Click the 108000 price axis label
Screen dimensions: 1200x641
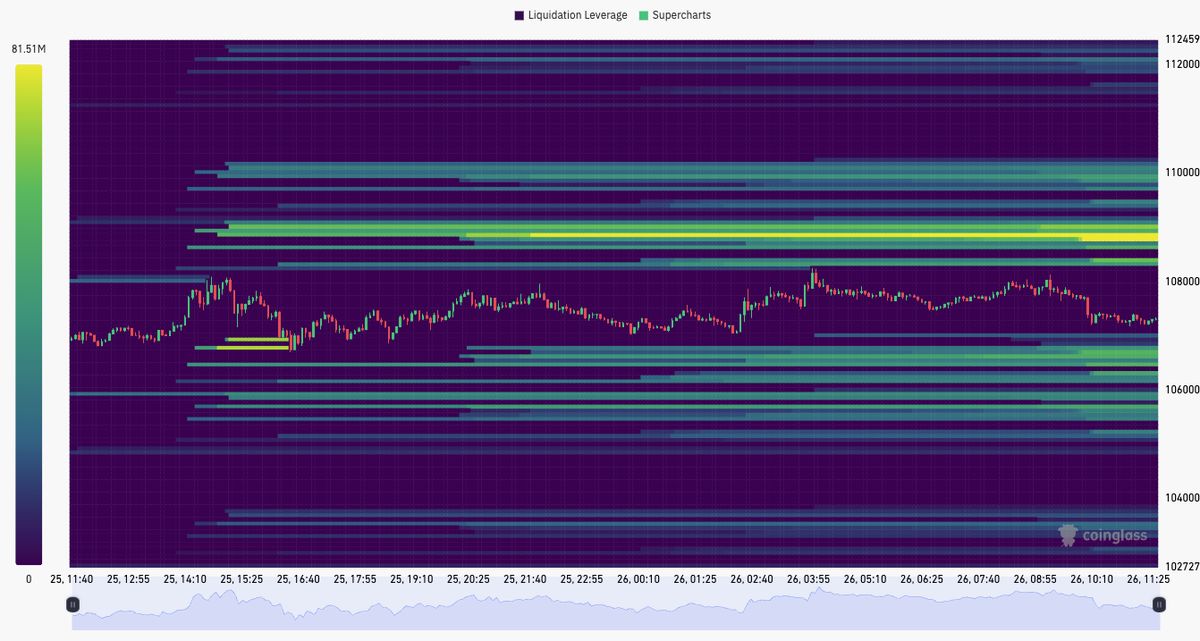click(x=1181, y=281)
